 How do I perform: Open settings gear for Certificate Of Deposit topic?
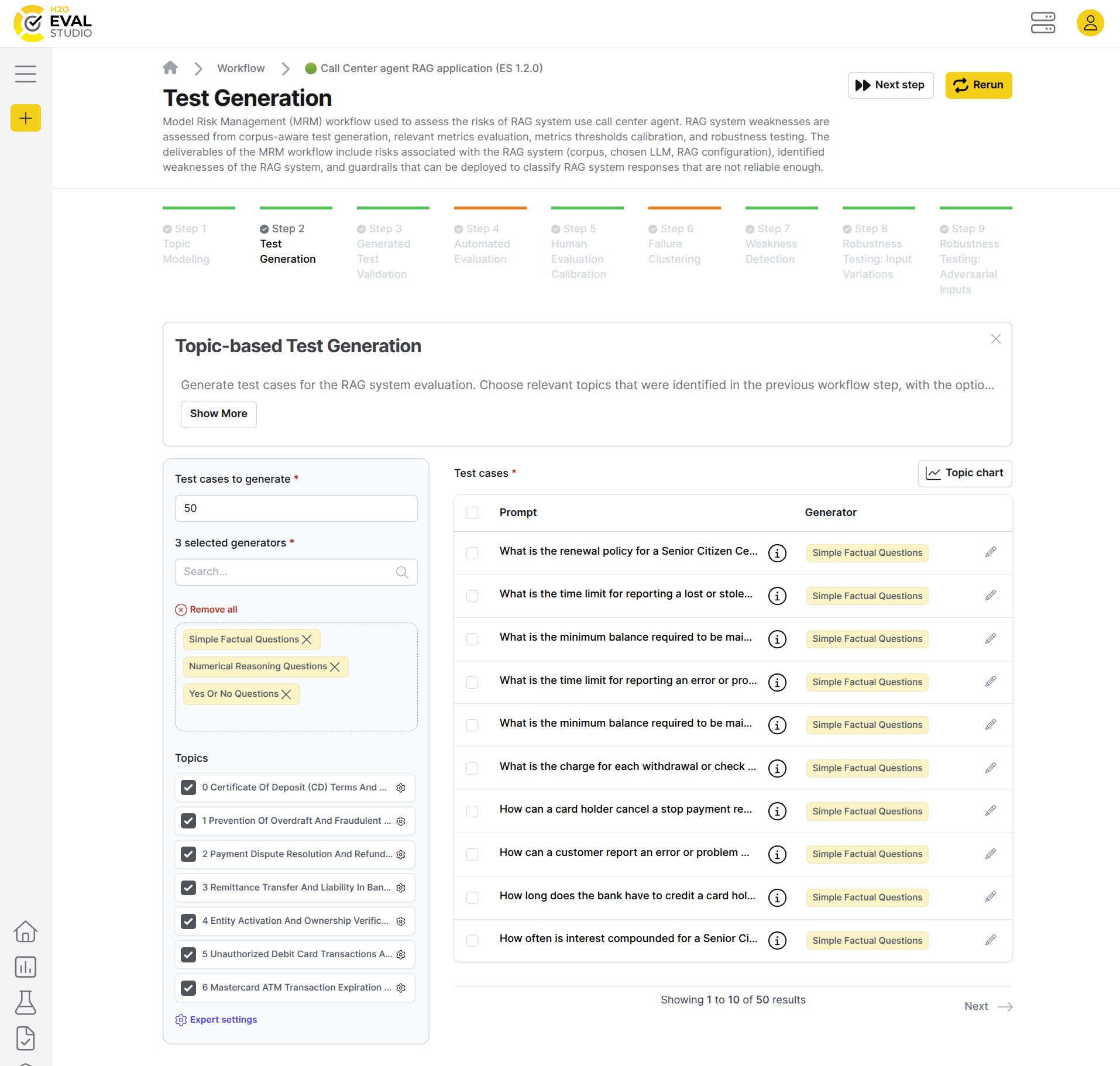(x=401, y=788)
